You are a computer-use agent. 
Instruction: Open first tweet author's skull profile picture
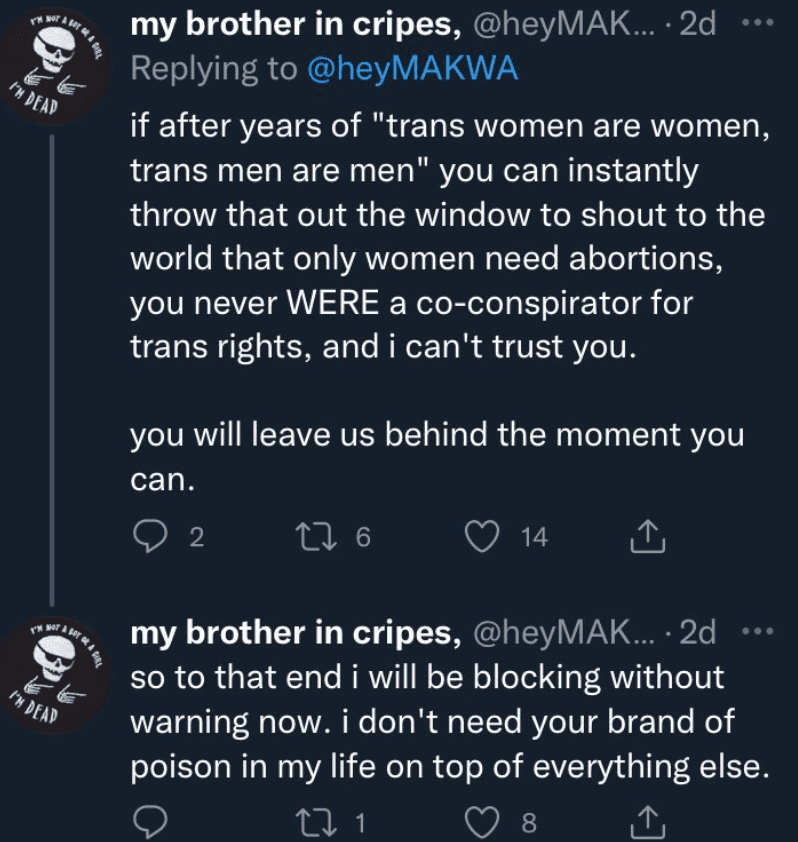tap(55, 69)
